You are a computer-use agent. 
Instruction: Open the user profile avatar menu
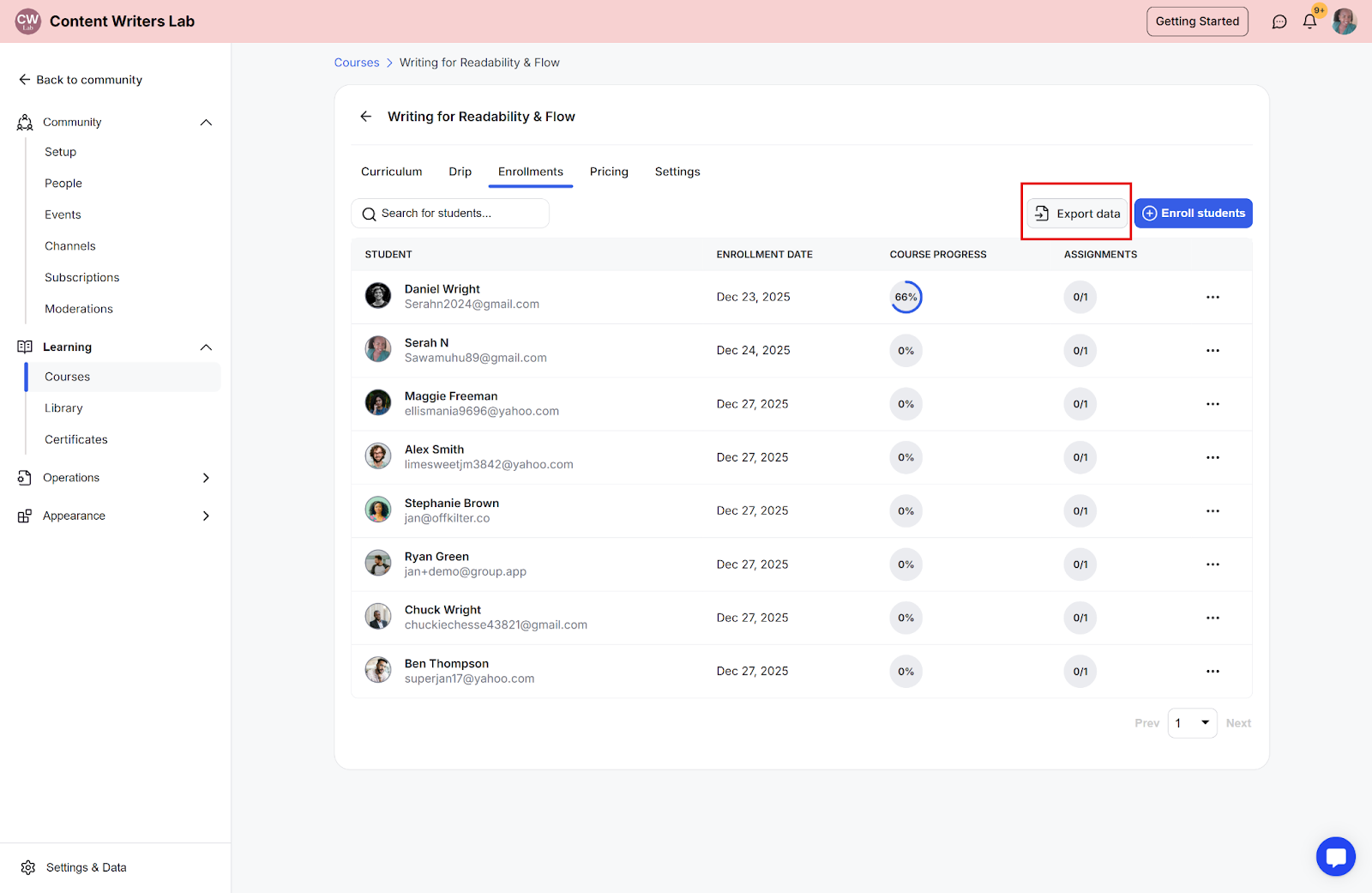1344,21
